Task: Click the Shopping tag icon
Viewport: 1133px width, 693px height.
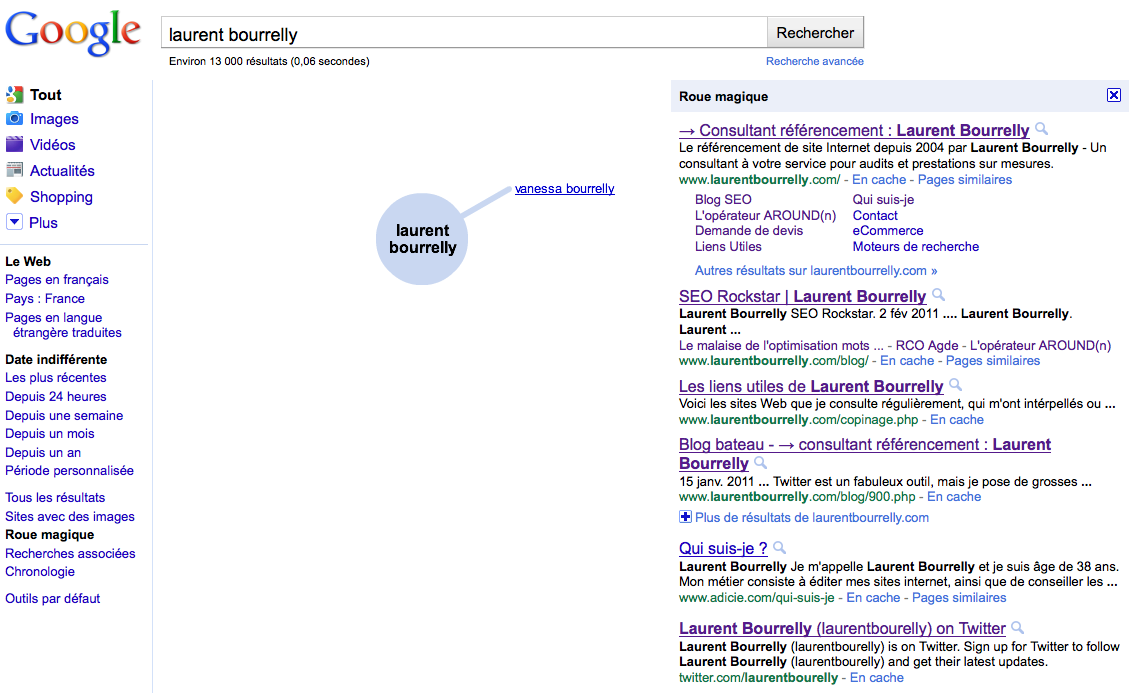Action: 14,196
